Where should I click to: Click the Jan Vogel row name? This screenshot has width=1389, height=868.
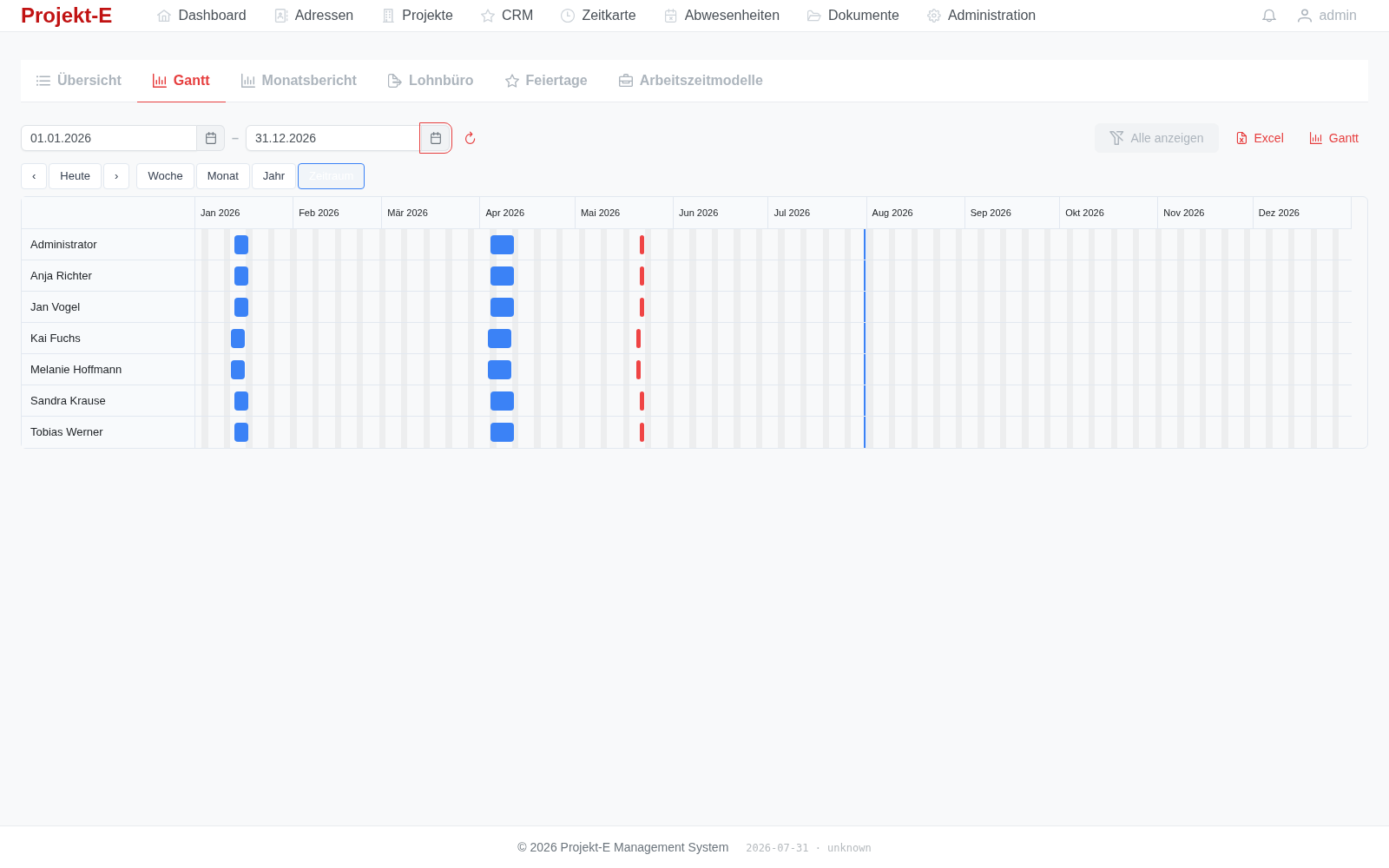55,307
